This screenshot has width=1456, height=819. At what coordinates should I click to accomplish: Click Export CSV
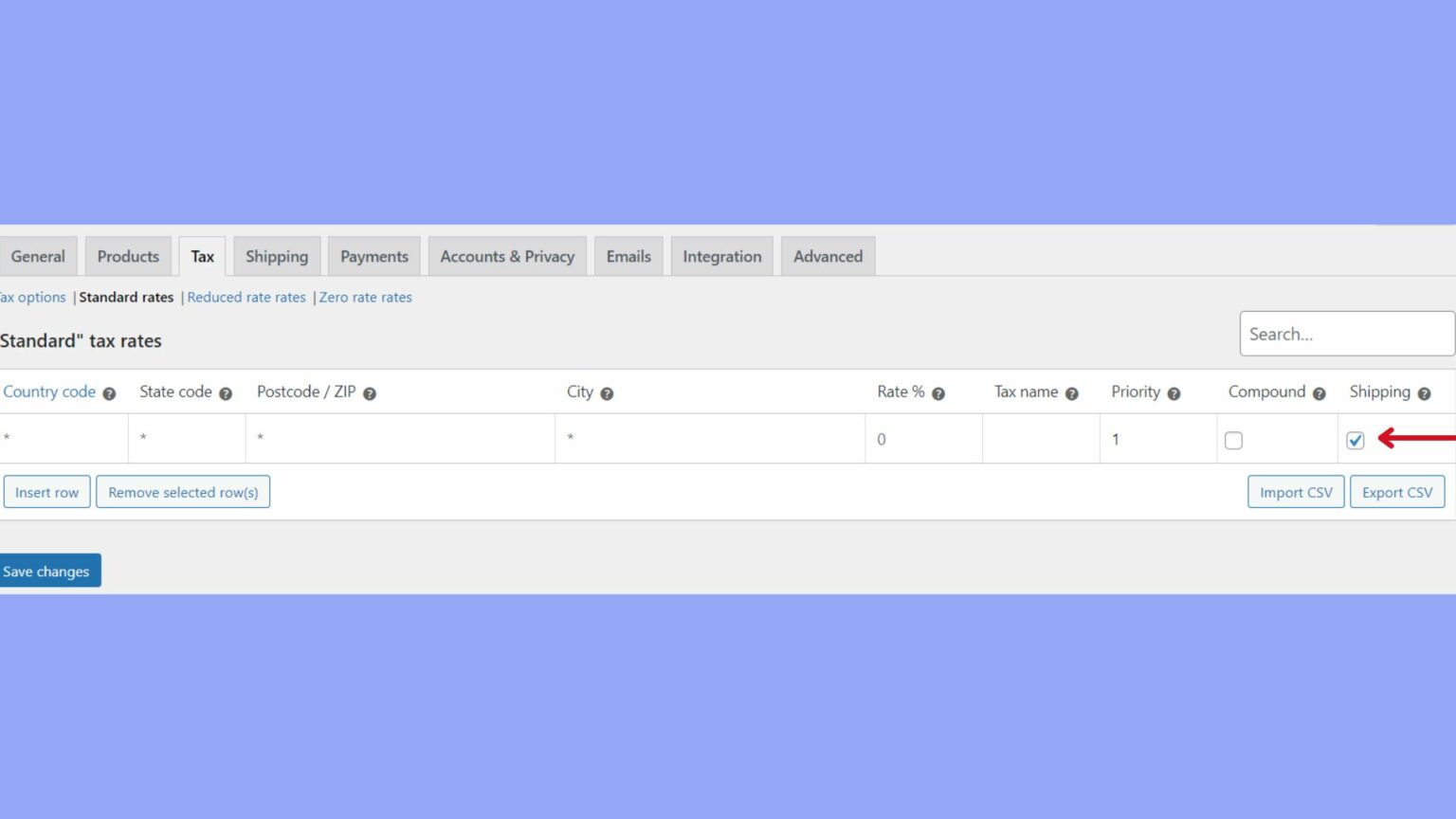[x=1397, y=491]
